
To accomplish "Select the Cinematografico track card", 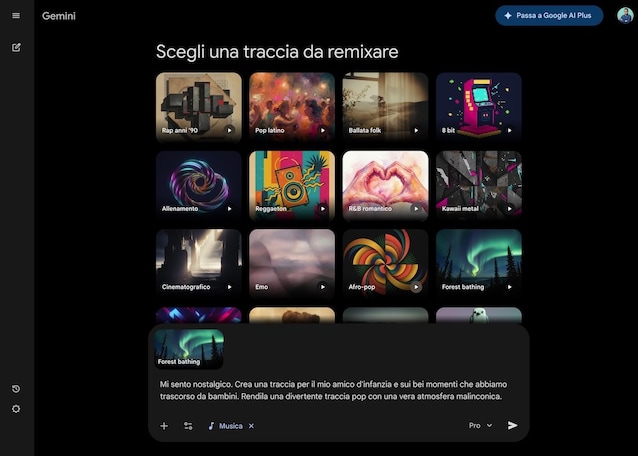I will coord(198,262).
